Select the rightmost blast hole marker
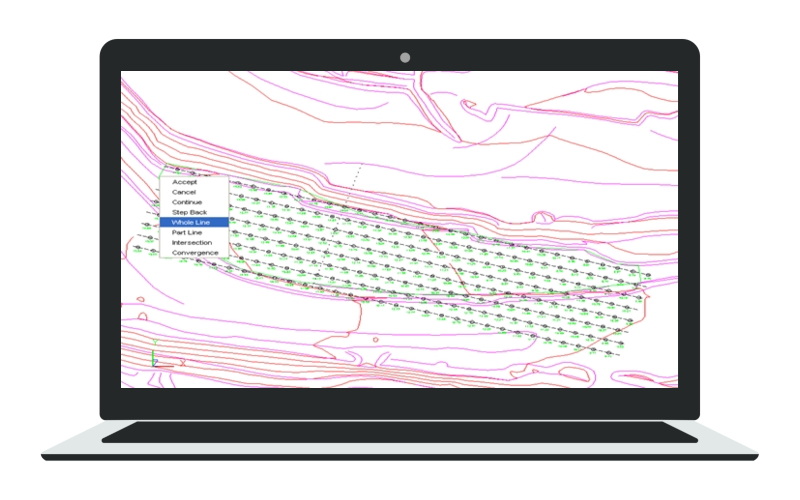 click(648, 276)
